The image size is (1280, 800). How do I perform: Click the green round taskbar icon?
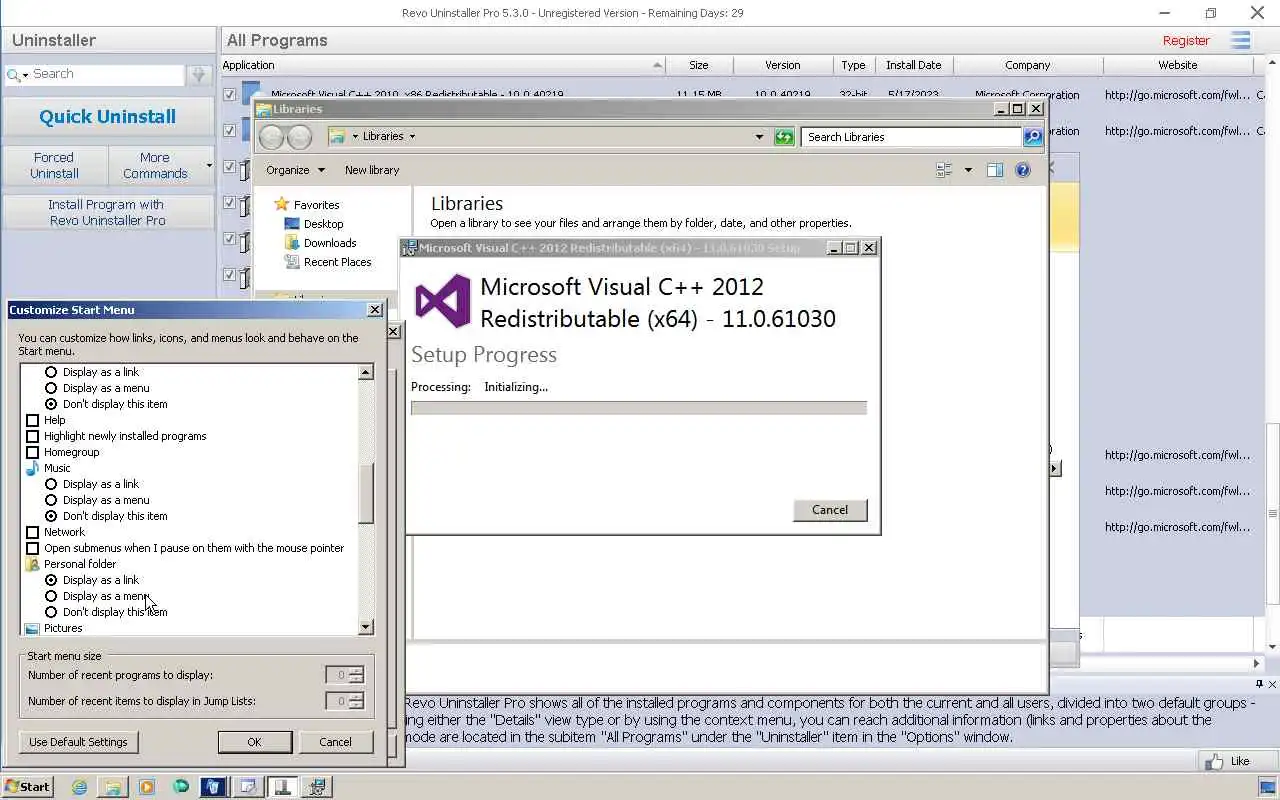[181, 787]
